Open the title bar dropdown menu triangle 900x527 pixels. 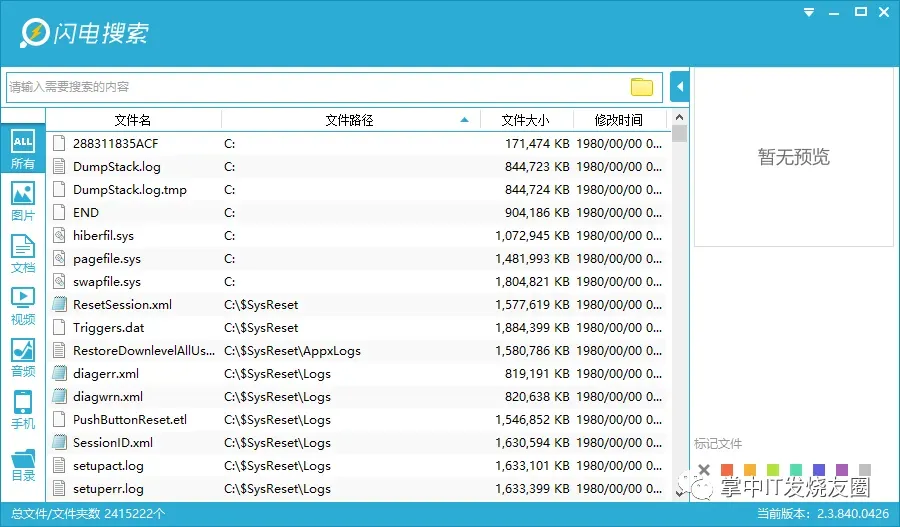(809, 12)
